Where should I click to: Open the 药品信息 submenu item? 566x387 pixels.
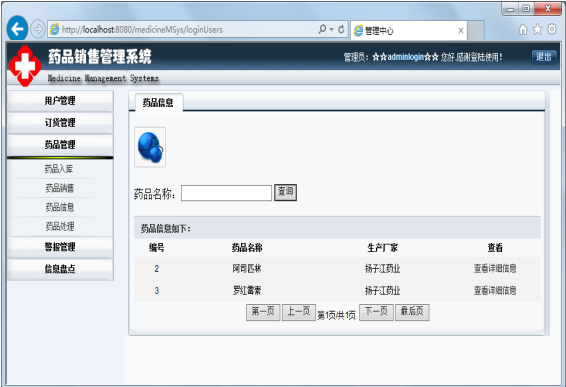pyautogui.click(x=60, y=207)
